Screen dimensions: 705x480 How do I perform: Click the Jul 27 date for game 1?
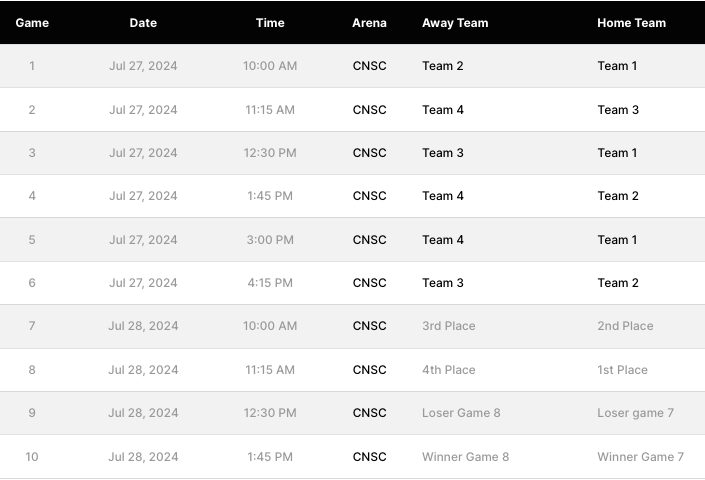143,66
